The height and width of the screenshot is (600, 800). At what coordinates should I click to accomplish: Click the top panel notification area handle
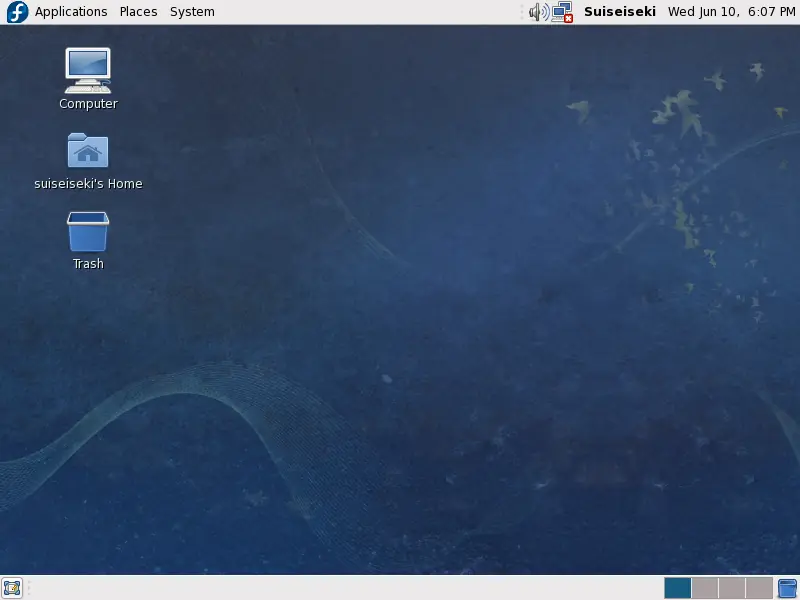(522, 12)
